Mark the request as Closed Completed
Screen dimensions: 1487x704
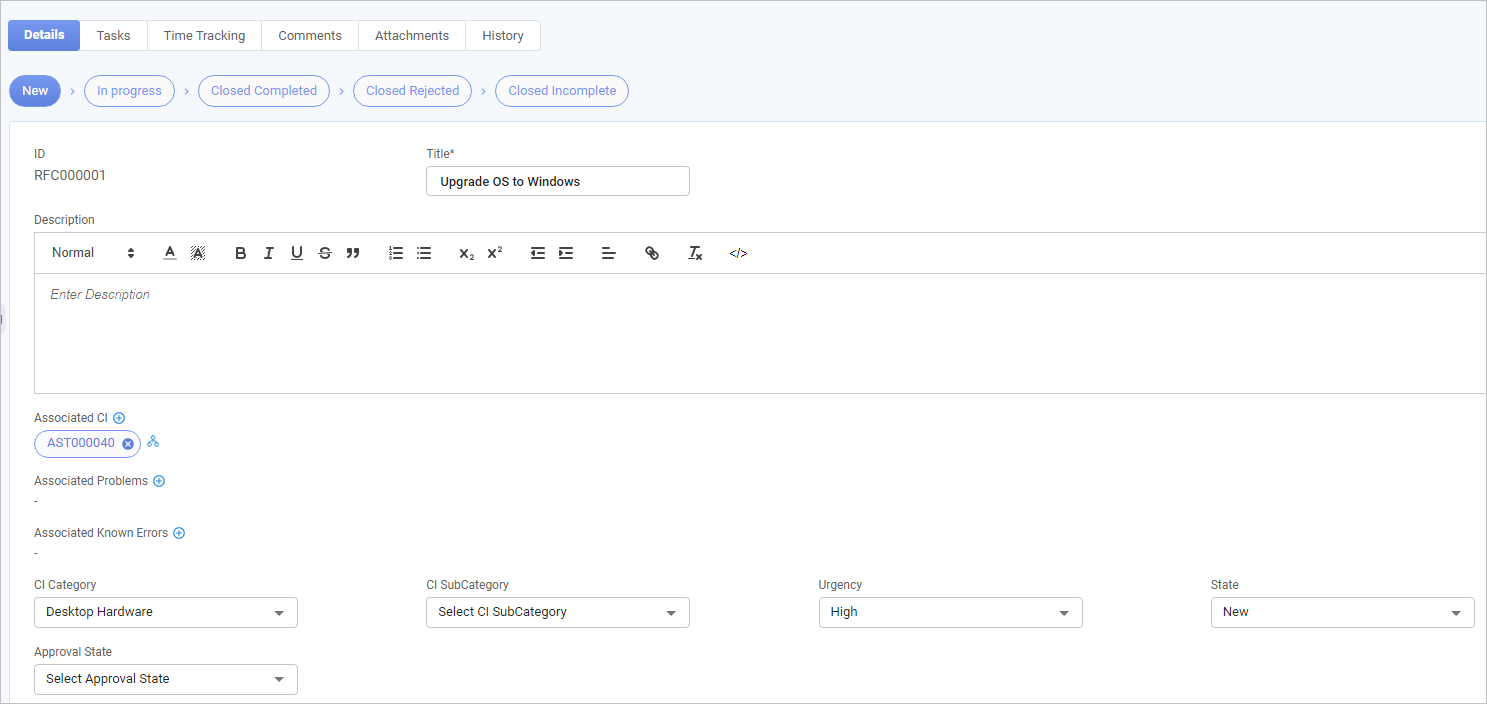264,90
